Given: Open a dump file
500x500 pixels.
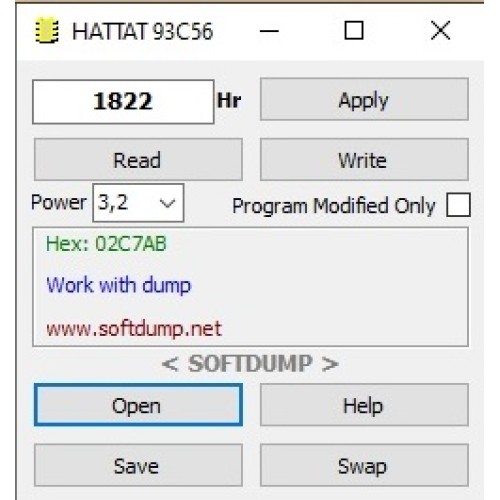Looking at the screenshot, I should pyautogui.click(x=138, y=405).
